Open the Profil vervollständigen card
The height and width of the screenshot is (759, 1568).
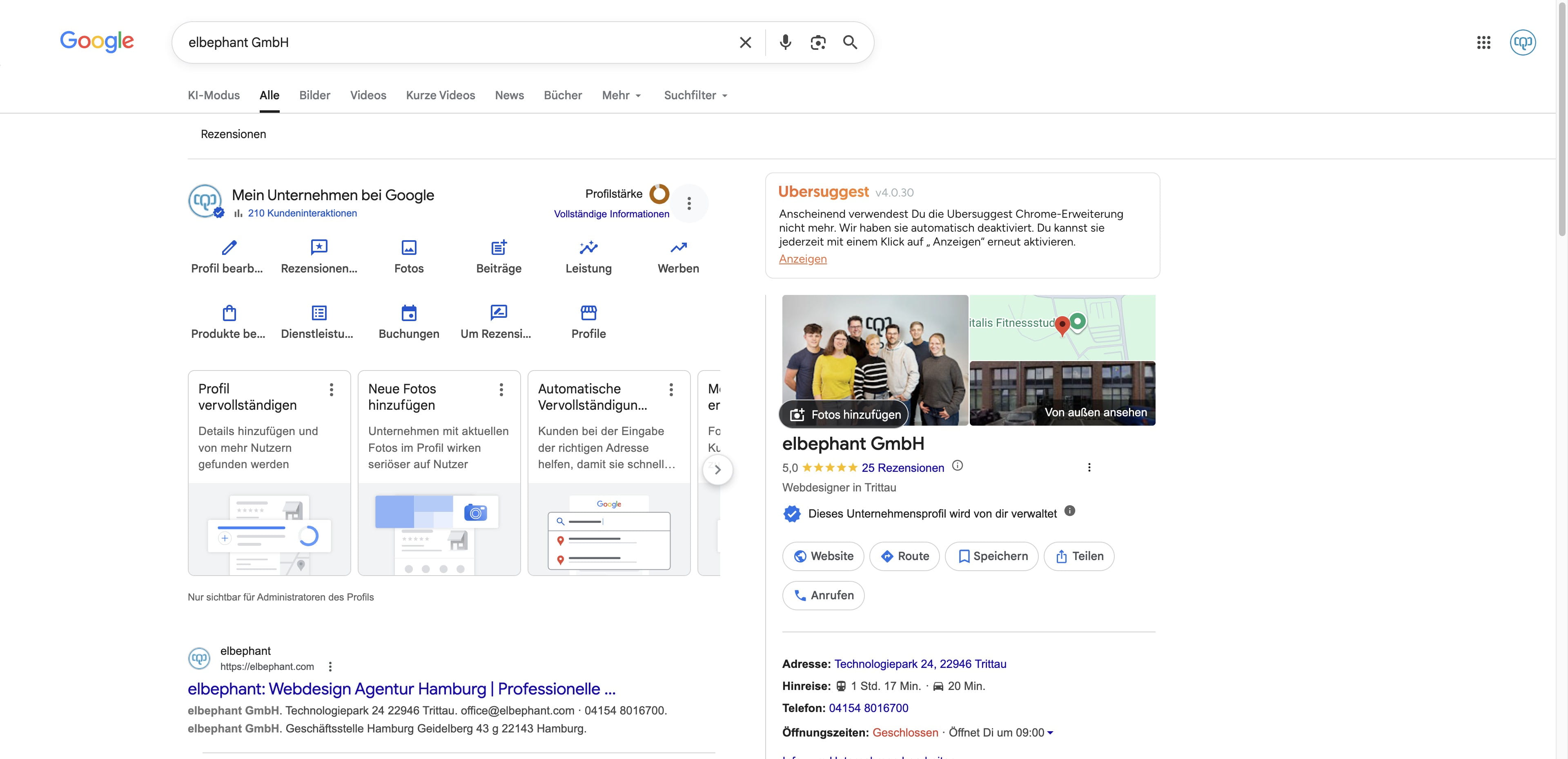tap(269, 473)
